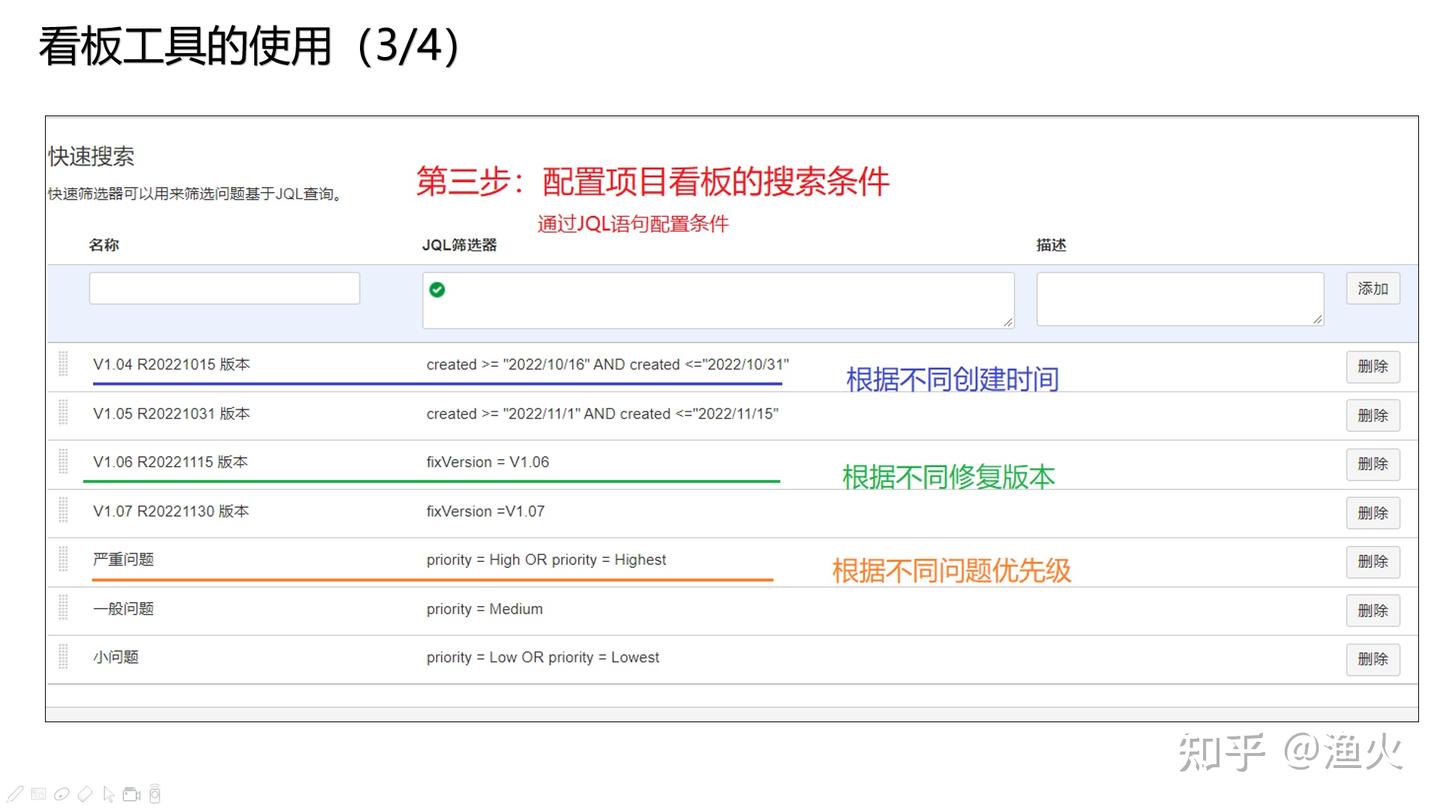Viewport: 1440px width, 810px height.
Task: Click the 描述 description text area
Action: 1179,299
